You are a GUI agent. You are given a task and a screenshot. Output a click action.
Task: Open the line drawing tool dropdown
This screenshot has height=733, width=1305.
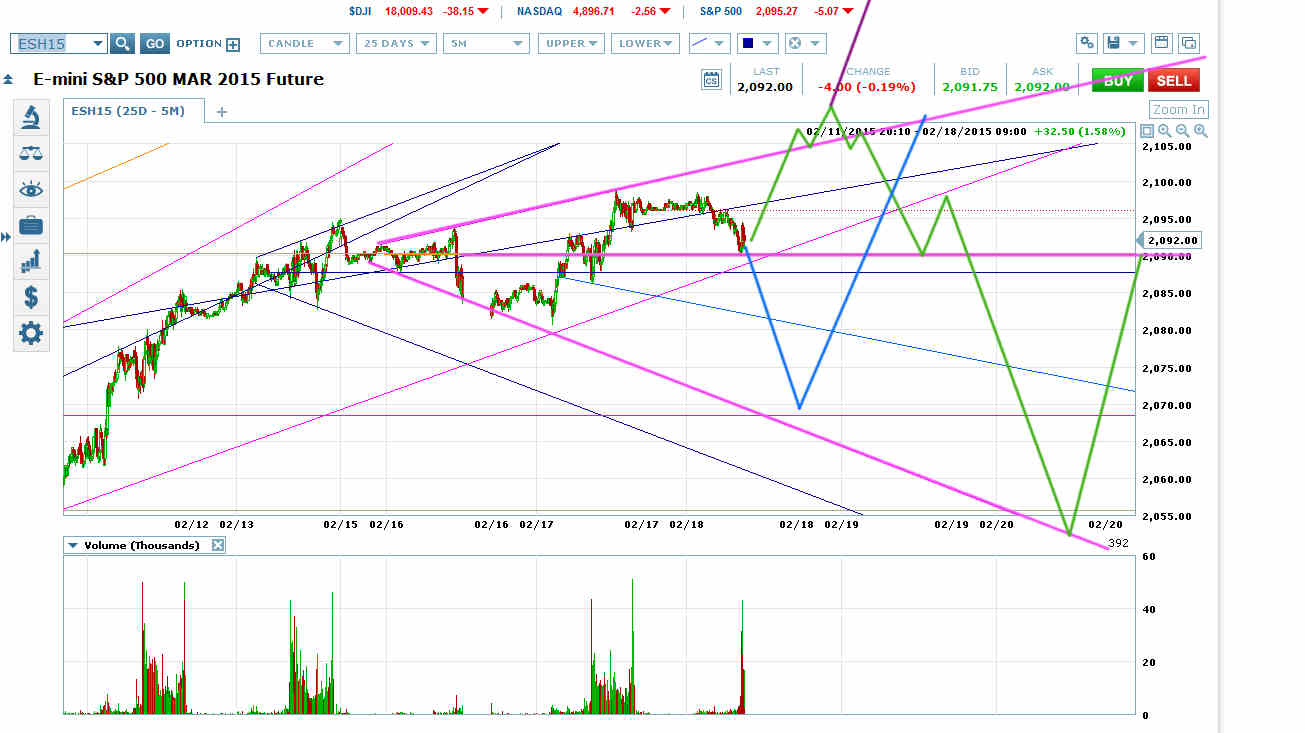coord(709,43)
